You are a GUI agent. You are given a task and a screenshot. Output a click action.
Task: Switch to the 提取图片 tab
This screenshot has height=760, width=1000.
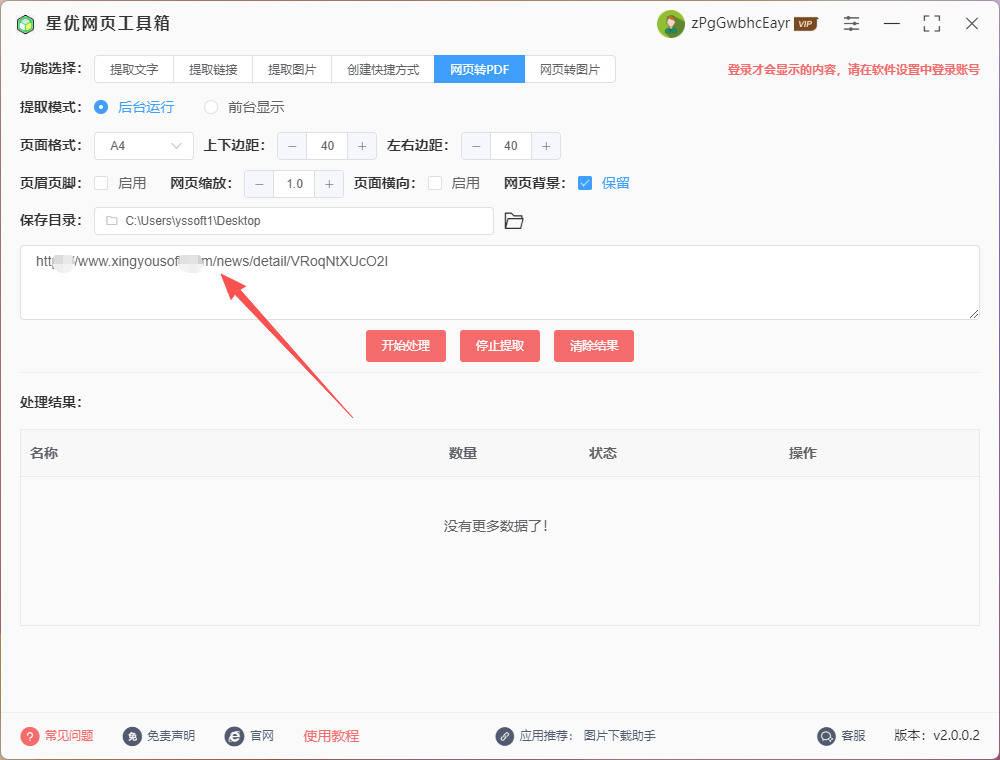coord(292,69)
